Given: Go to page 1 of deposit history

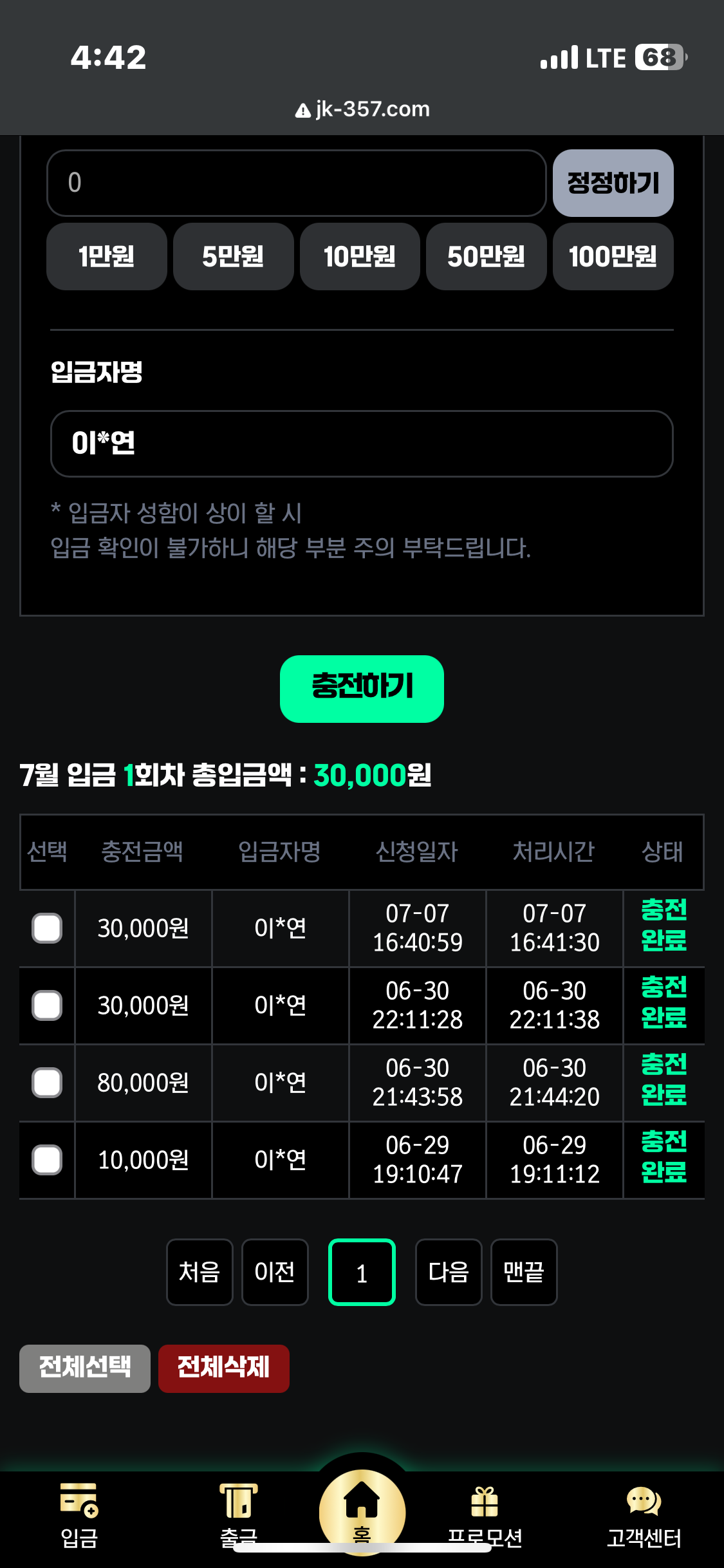Looking at the screenshot, I should [x=362, y=1273].
